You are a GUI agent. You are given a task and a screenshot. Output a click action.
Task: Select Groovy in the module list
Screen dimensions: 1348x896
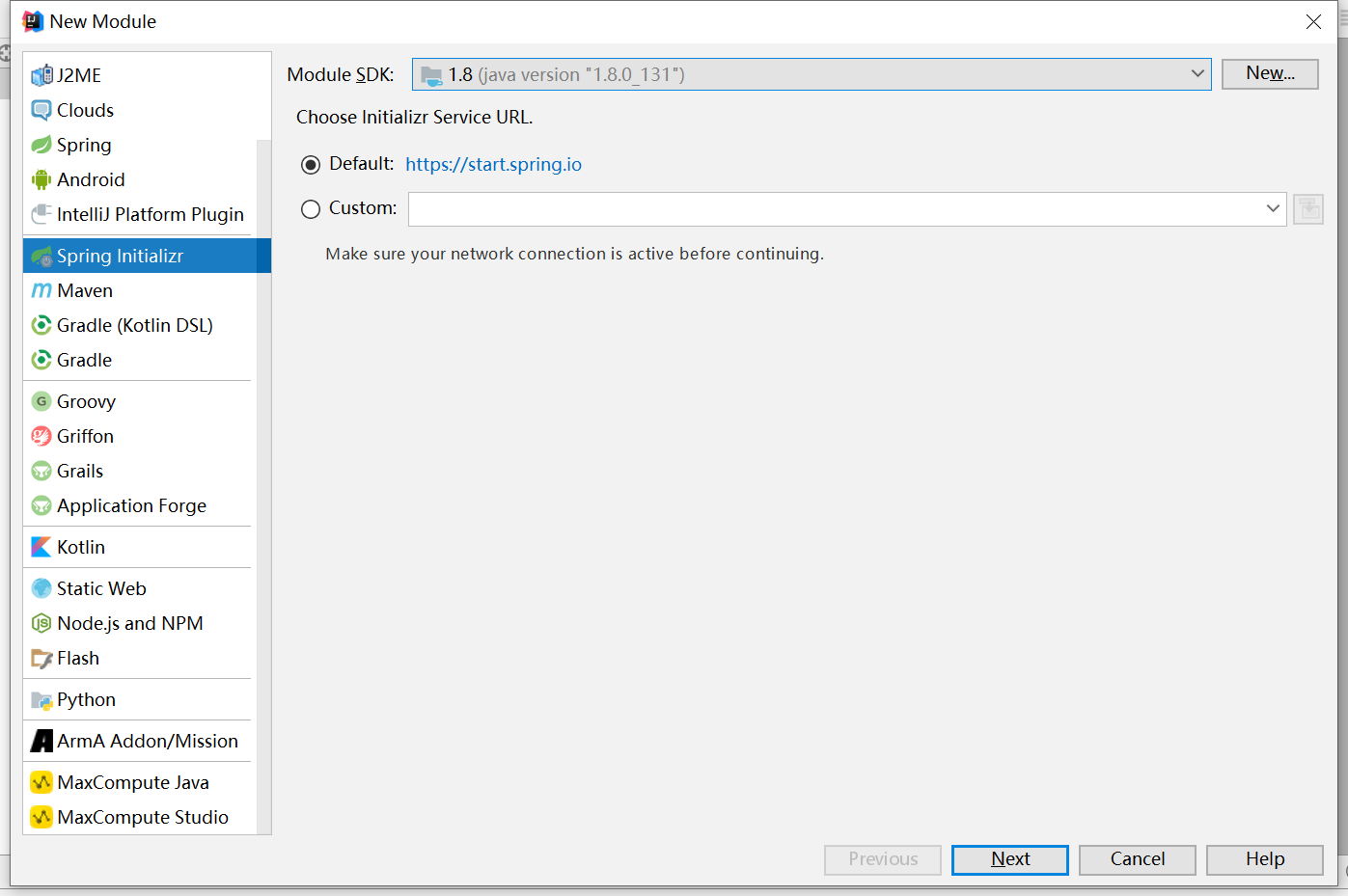coord(140,401)
